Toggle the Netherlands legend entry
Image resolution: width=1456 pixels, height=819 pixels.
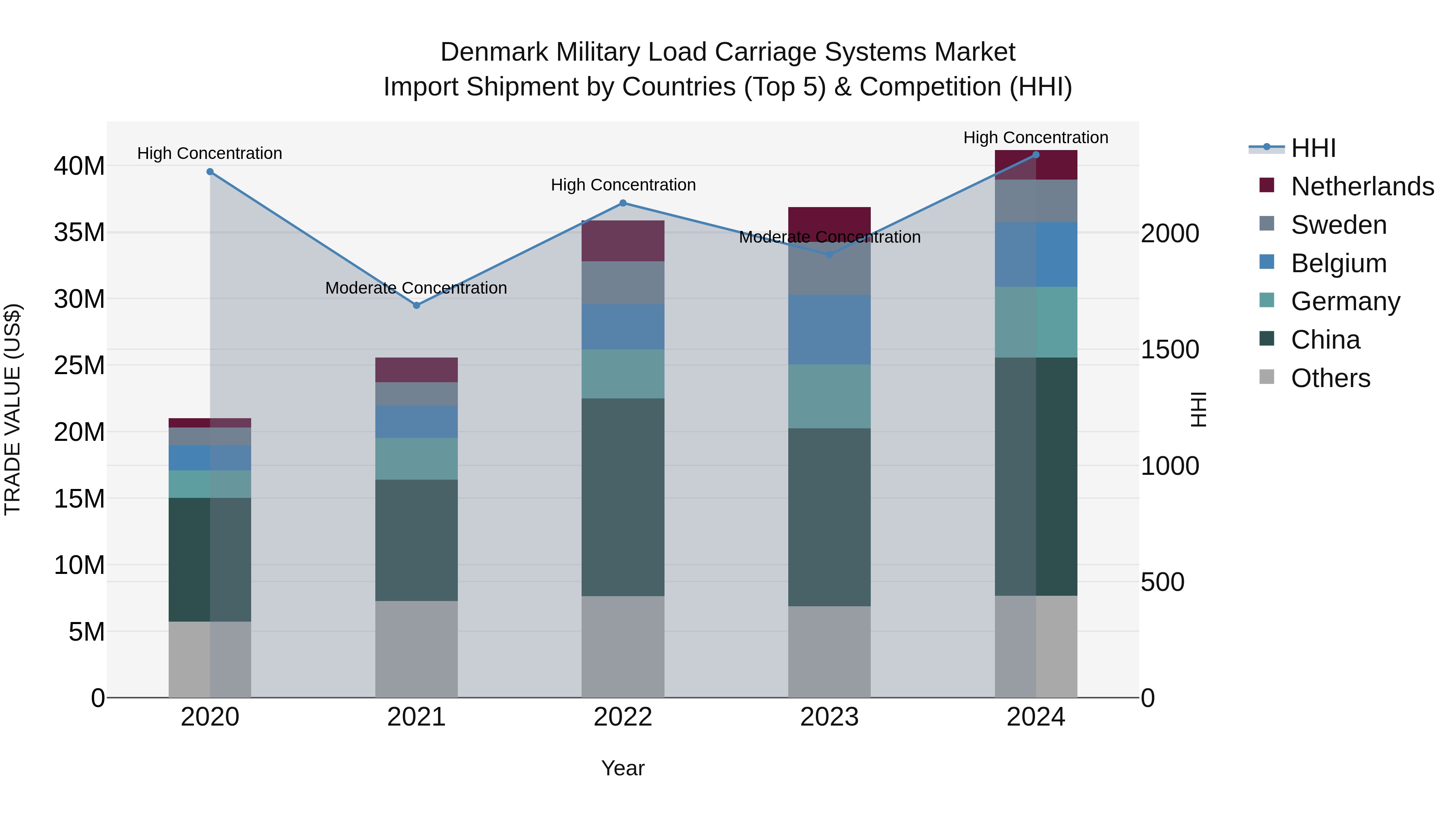click(1347, 186)
